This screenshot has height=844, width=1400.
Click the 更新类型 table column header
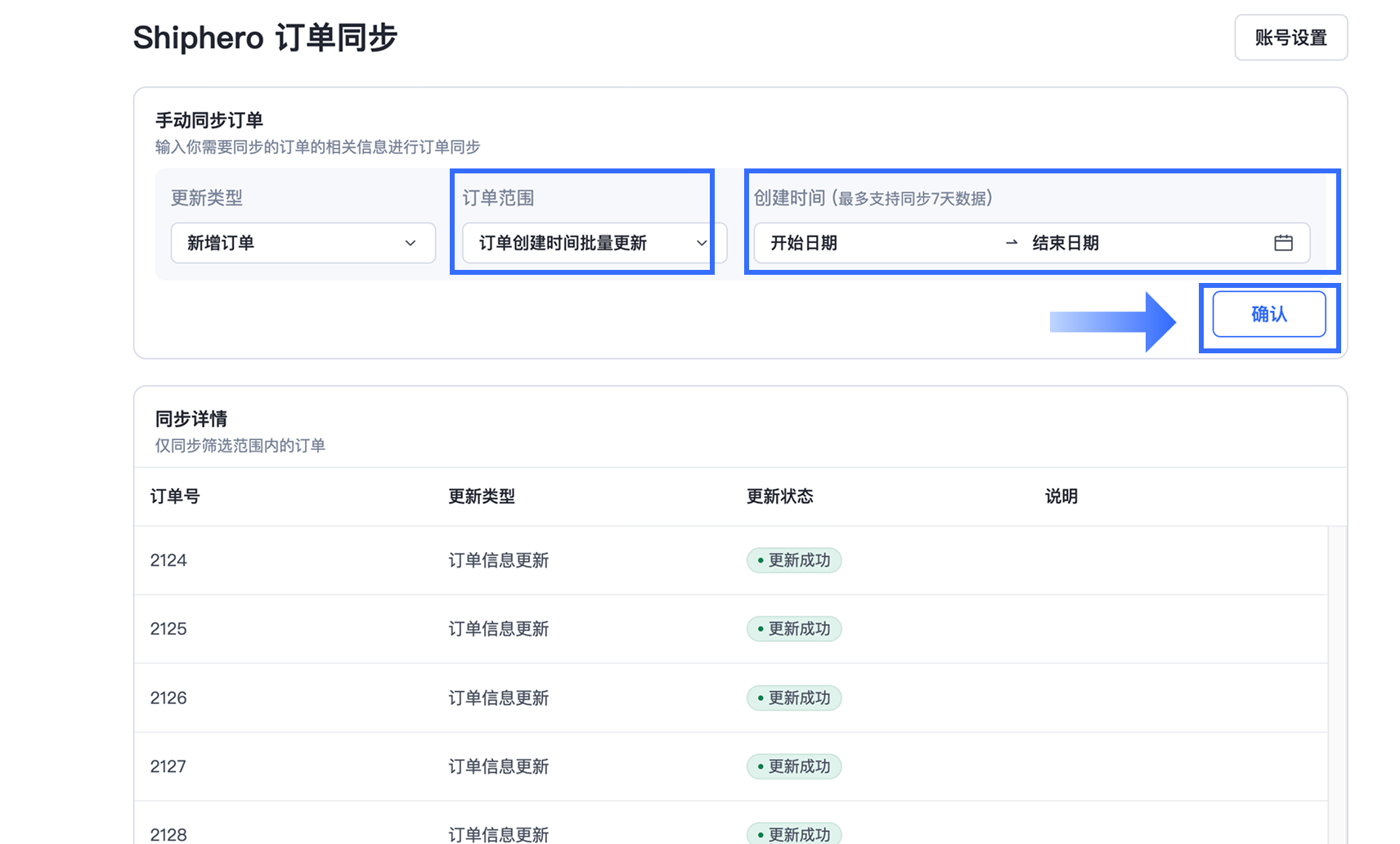pyautogui.click(x=482, y=496)
